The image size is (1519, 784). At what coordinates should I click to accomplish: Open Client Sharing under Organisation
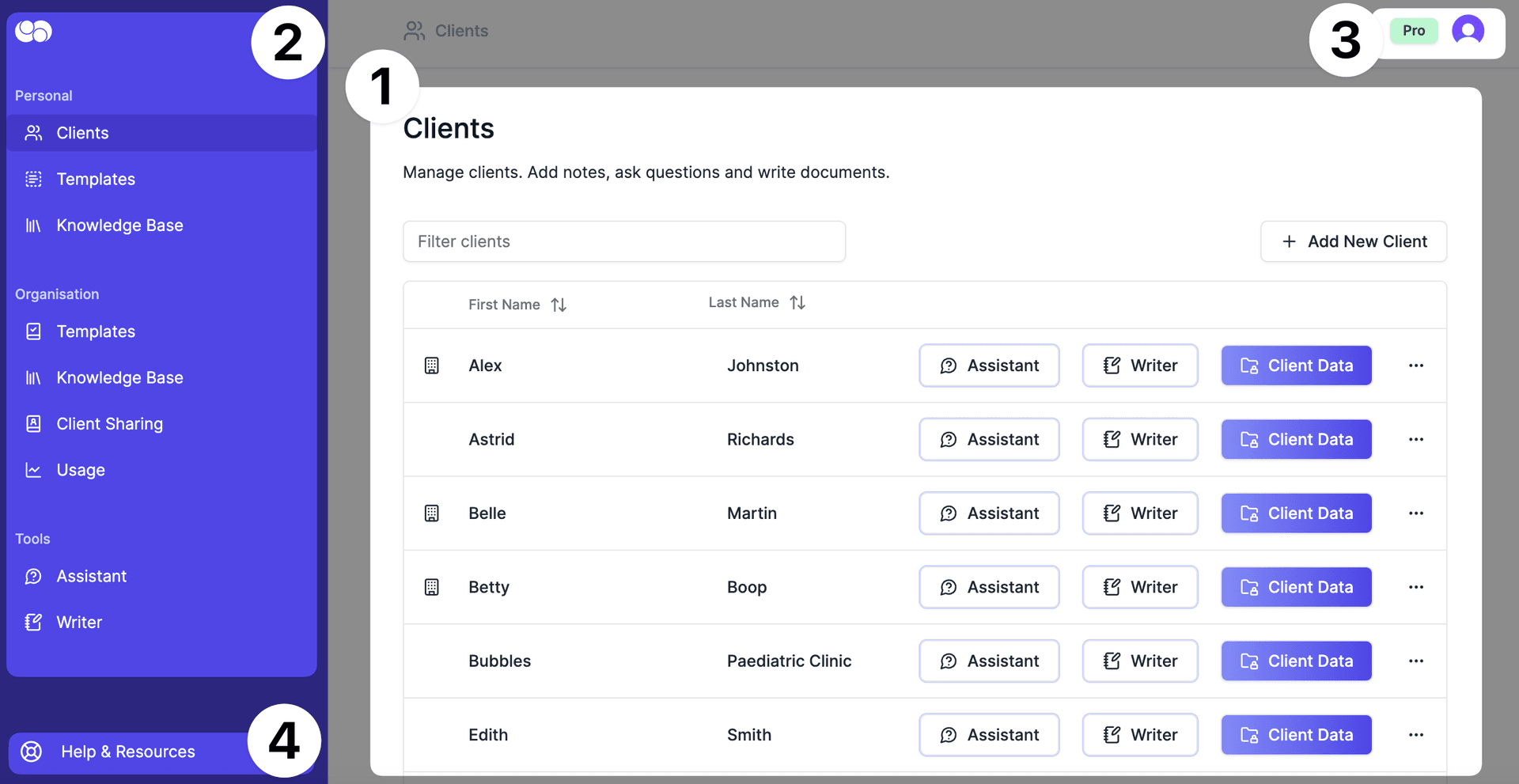click(109, 424)
